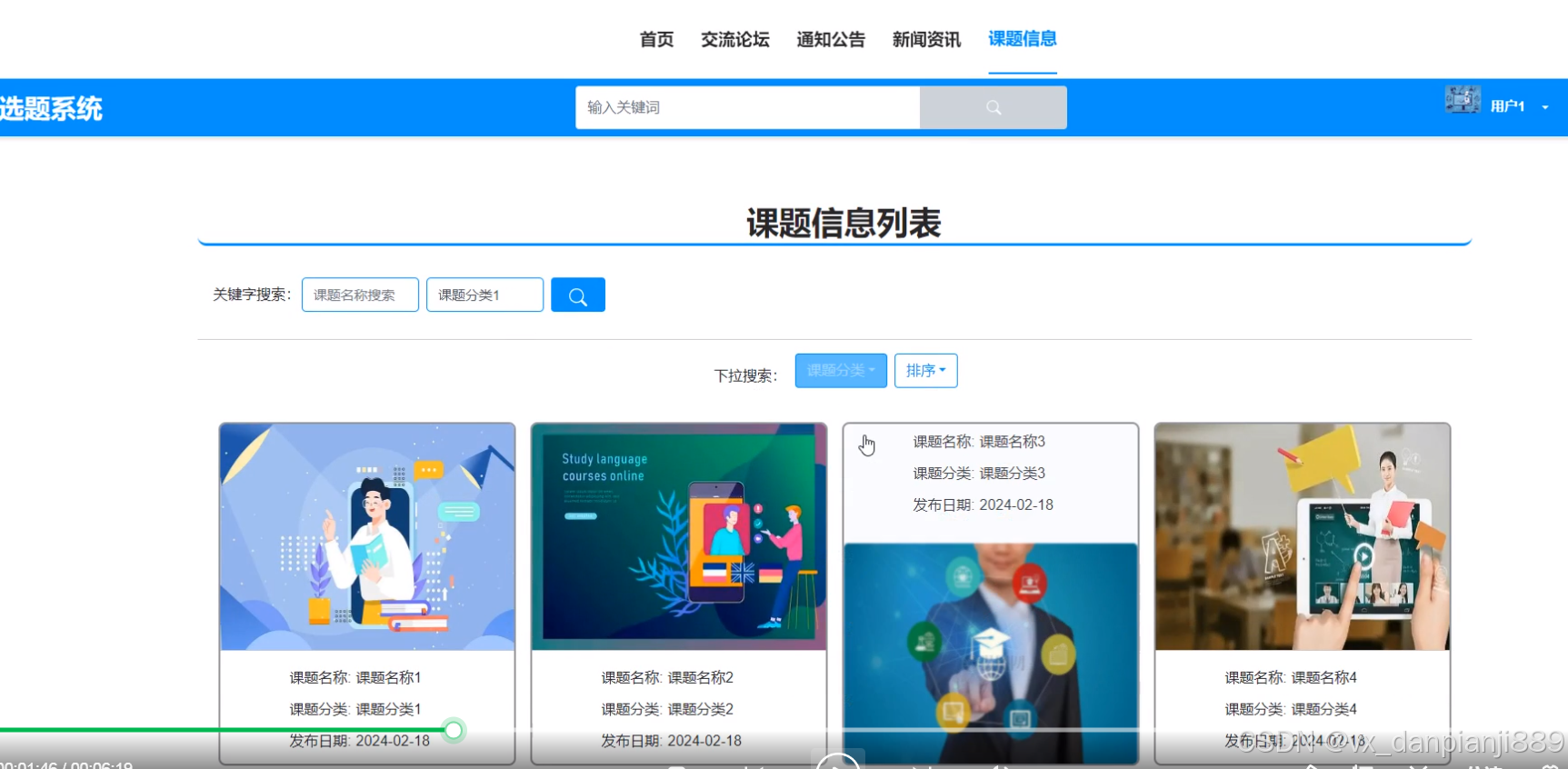Image resolution: width=1568 pixels, height=769 pixels.
Task: Click the 课题分类1 category input field
Action: 484,295
